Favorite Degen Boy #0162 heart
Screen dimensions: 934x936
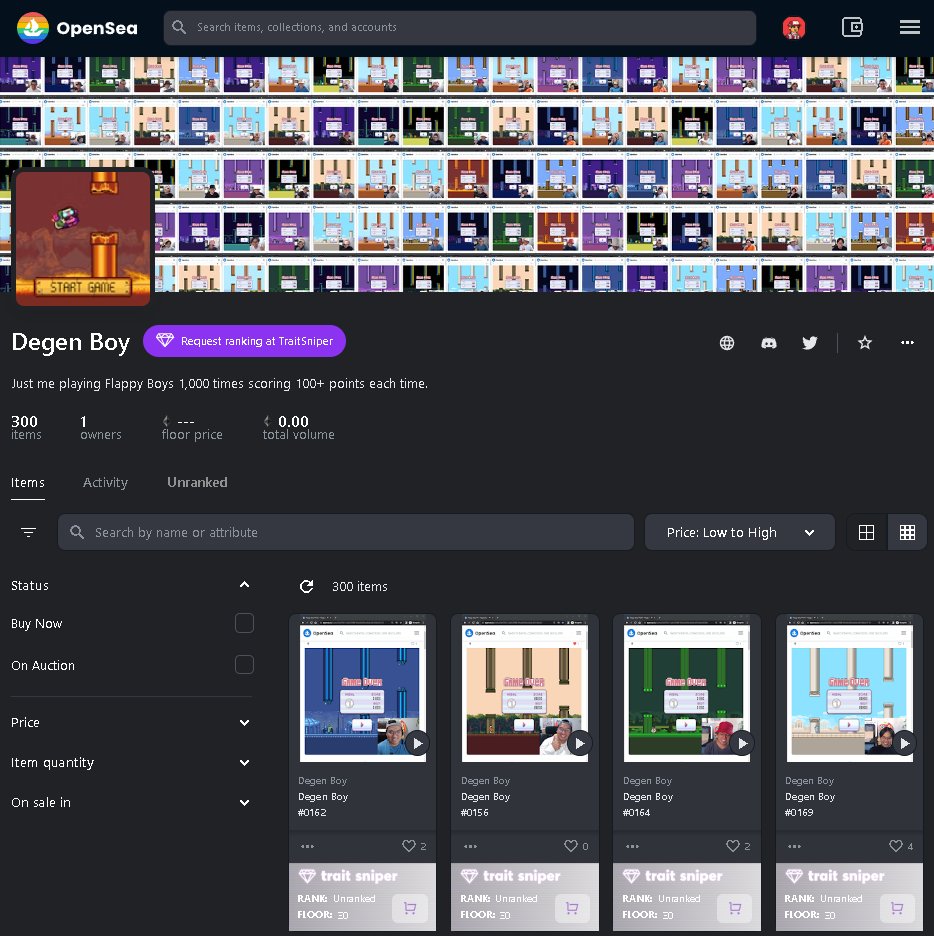408,846
